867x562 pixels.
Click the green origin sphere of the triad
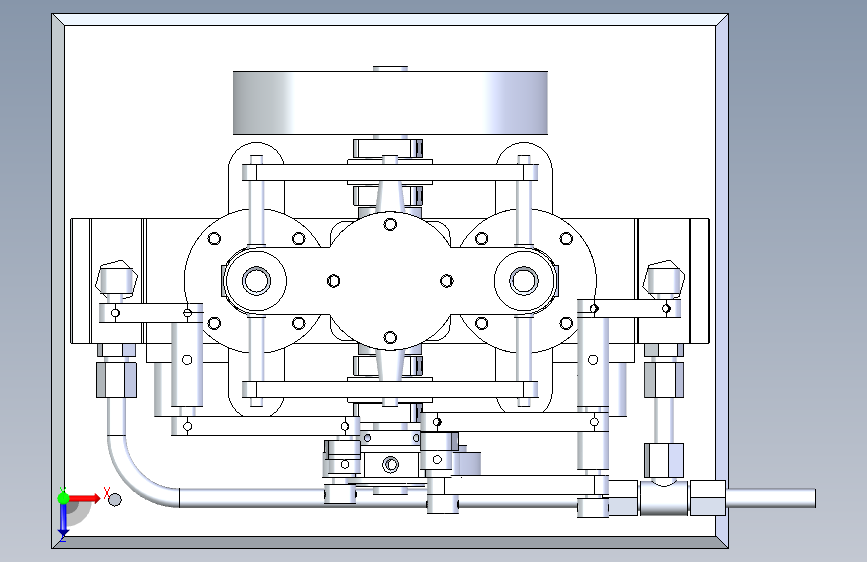tap(64, 498)
